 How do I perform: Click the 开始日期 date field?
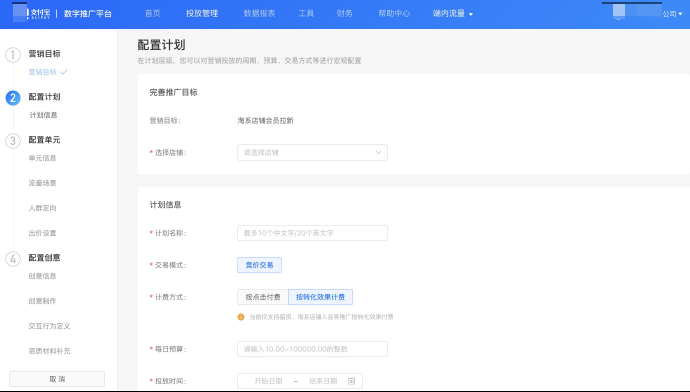(268, 381)
